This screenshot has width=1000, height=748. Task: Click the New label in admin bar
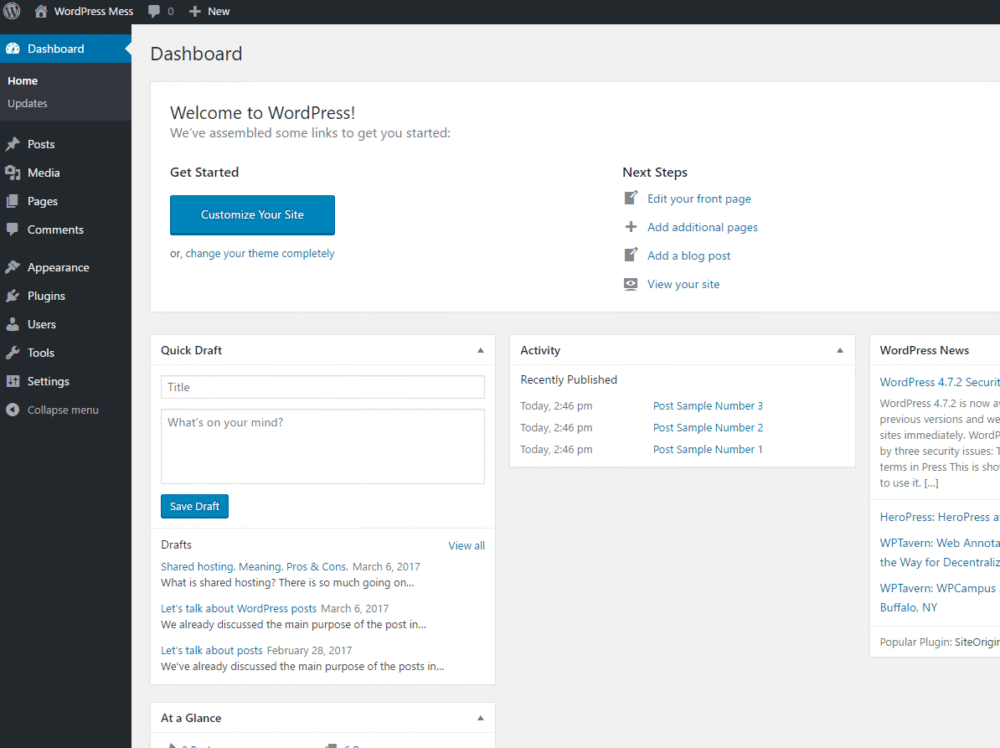pos(218,11)
